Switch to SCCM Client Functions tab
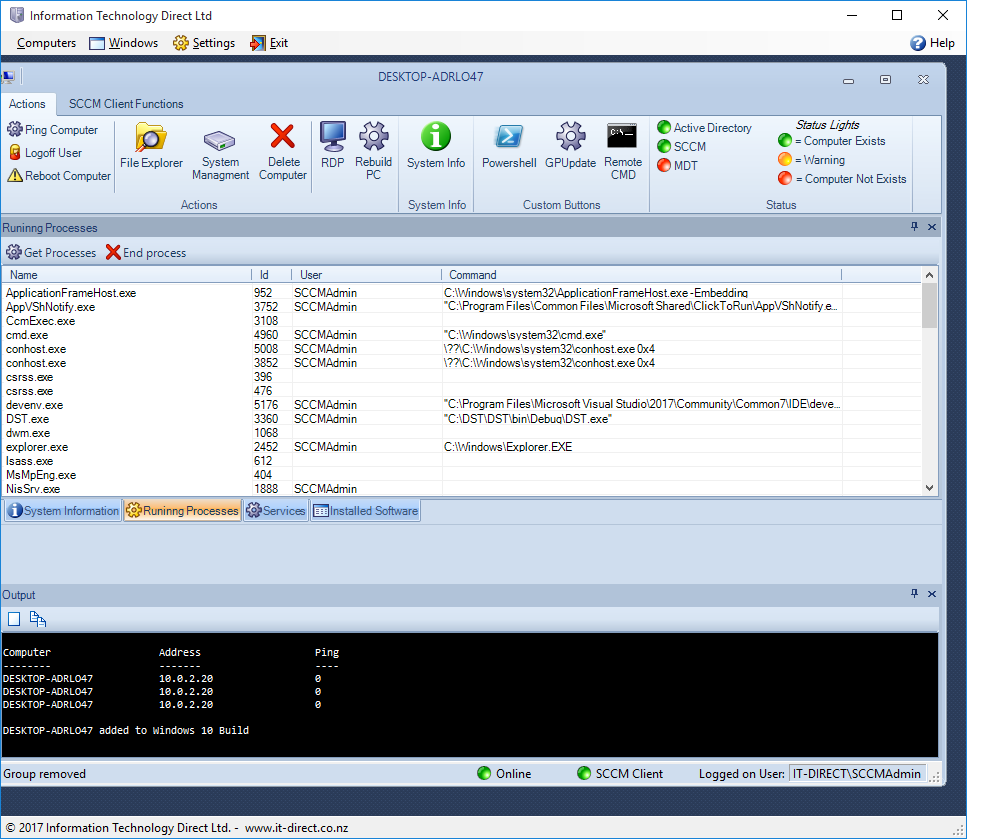Screen dimensions: 1008x839 tap(126, 104)
